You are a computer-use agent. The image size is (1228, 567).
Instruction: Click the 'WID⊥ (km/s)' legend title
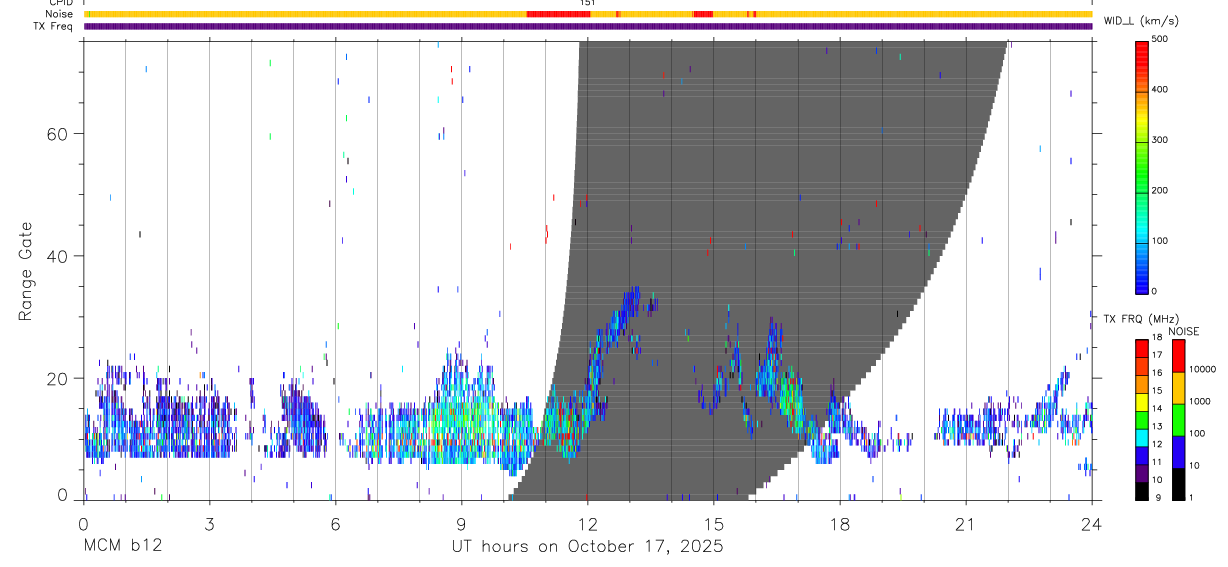point(1141,20)
